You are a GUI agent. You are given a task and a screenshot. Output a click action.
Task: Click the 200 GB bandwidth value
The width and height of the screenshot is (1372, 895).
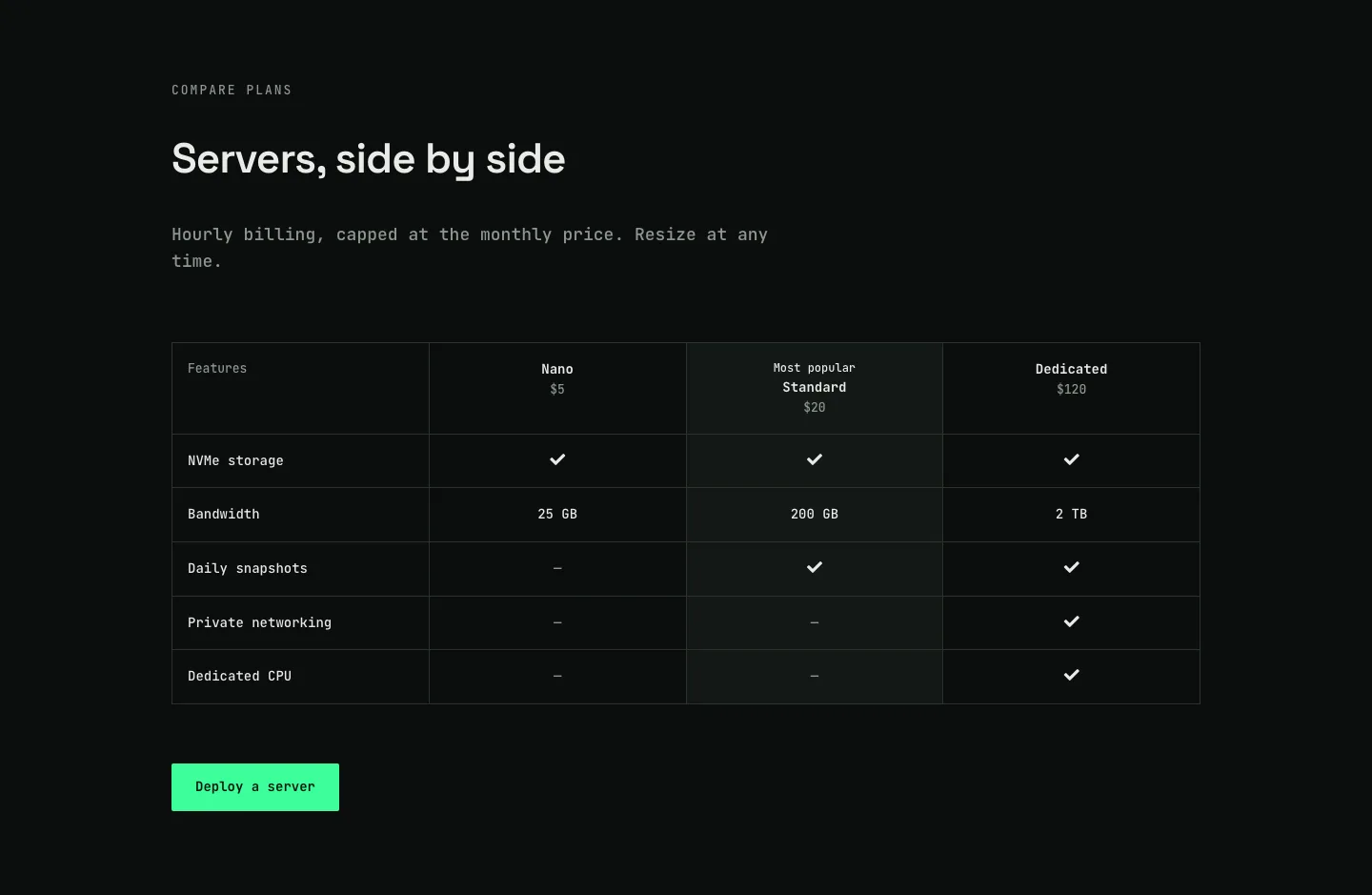coord(815,514)
